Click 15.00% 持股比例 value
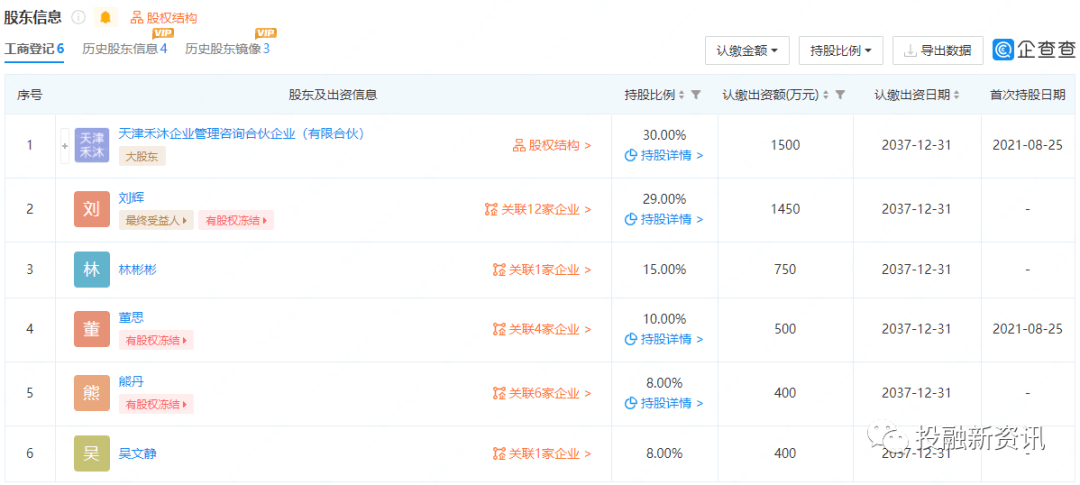 664,269
